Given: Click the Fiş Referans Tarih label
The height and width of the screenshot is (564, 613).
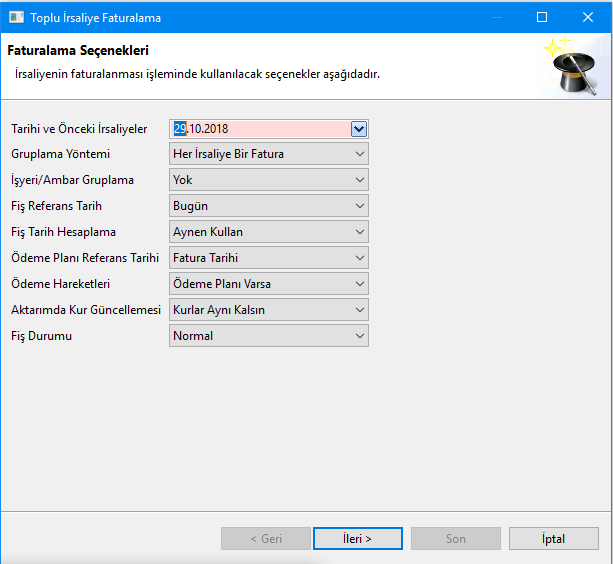Looking at the screenshot, I should coord(56,206).
